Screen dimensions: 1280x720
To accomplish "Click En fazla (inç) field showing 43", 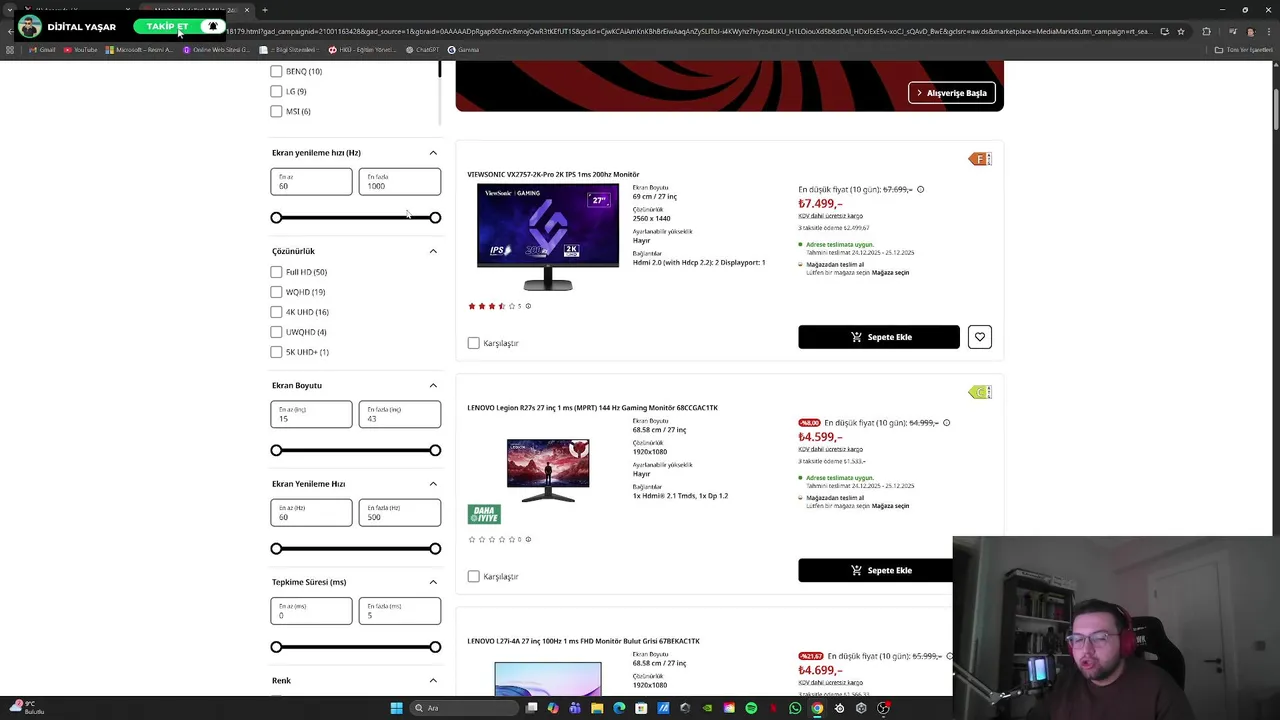I will (399, 414).
